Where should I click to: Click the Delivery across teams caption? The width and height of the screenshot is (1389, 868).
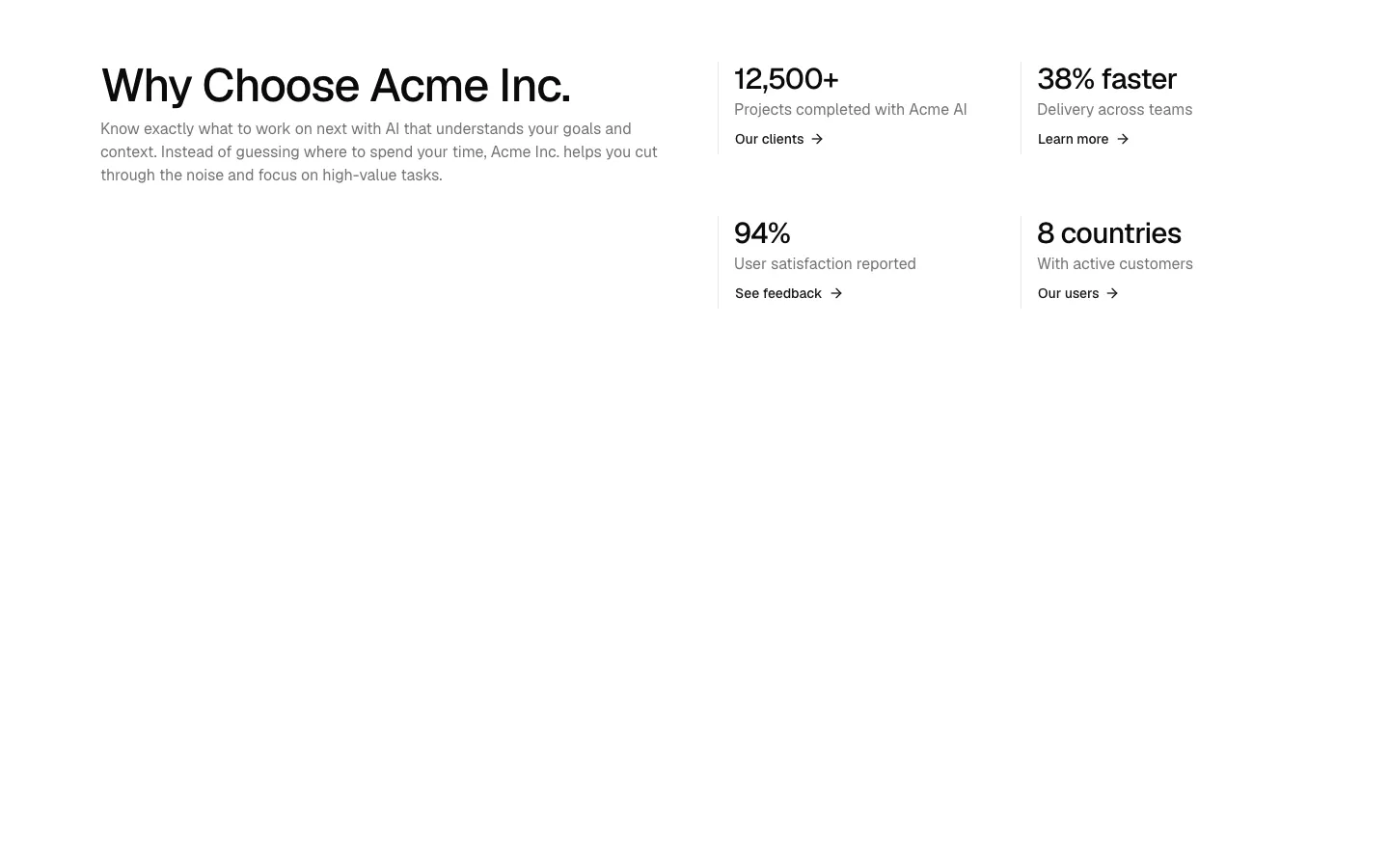pos(1115,110)
